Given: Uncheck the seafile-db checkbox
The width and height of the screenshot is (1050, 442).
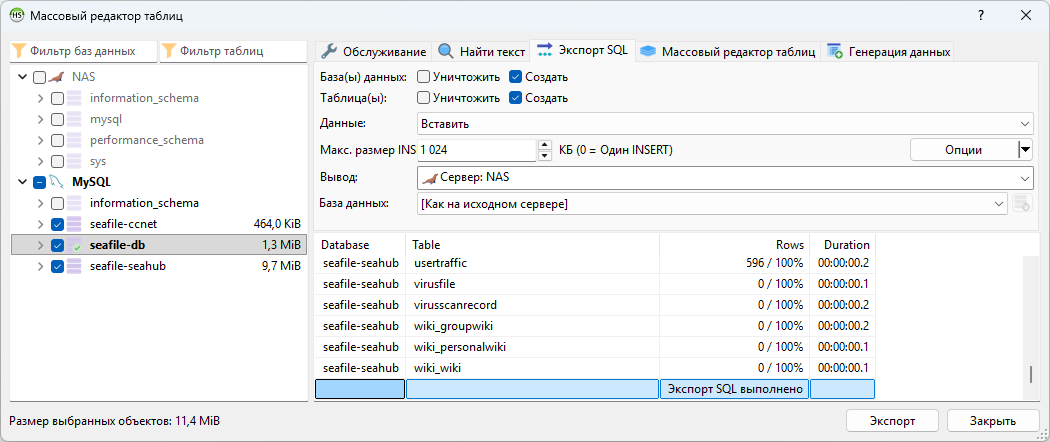Looking at the screenshot, I should coord(58,245).
